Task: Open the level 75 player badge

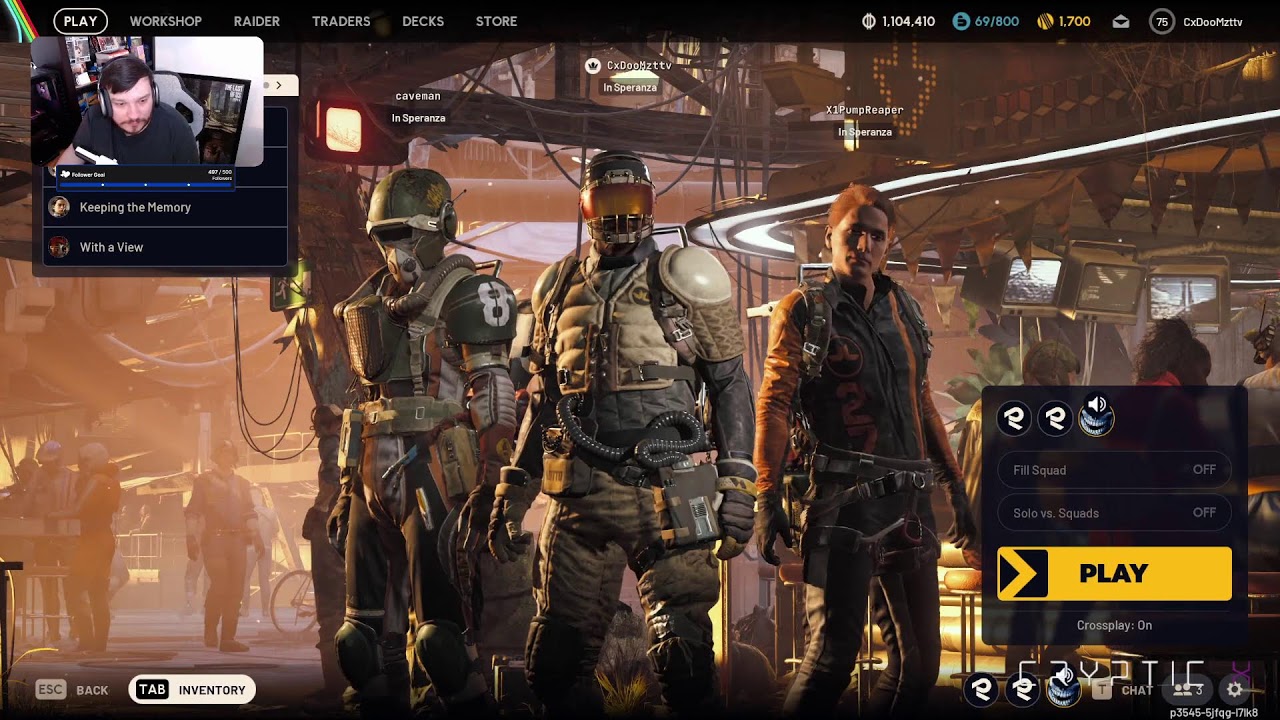Action: pyautogui.click(x=1161, y=21)
